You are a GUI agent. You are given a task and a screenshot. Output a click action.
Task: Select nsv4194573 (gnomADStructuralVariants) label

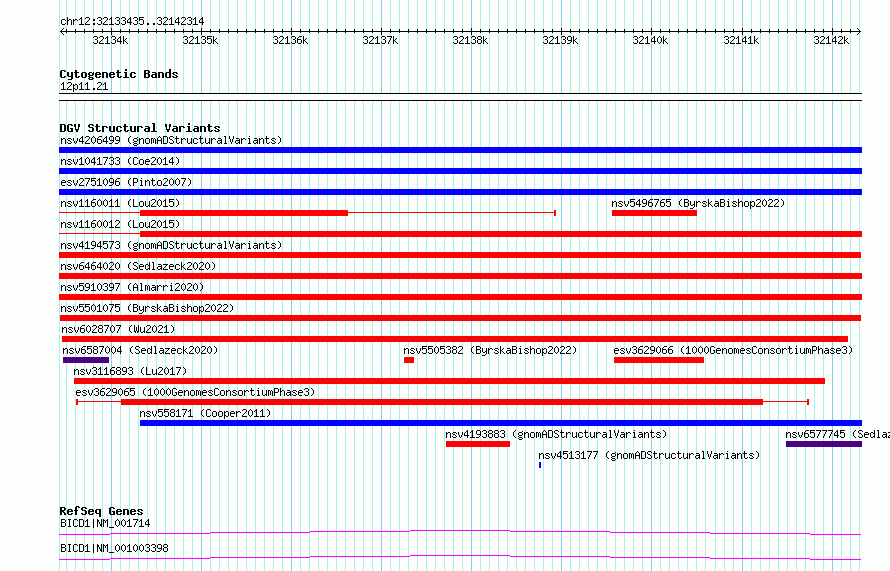click(171, 245)
